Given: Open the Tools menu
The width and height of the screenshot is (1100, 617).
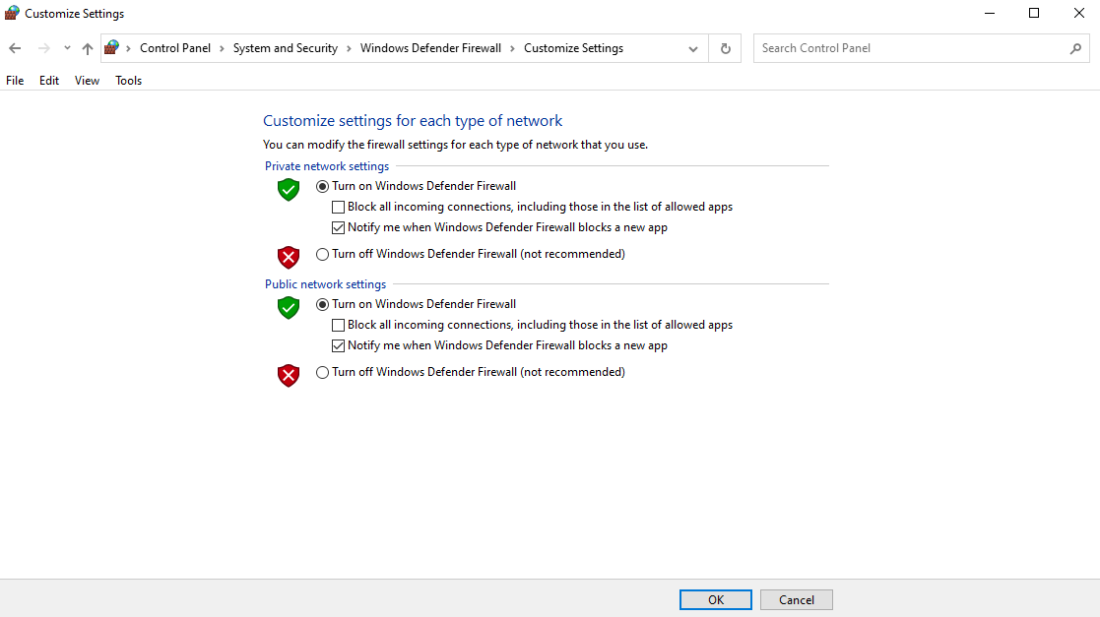Looking at the screenshot, I should click(x=128, y=80).
